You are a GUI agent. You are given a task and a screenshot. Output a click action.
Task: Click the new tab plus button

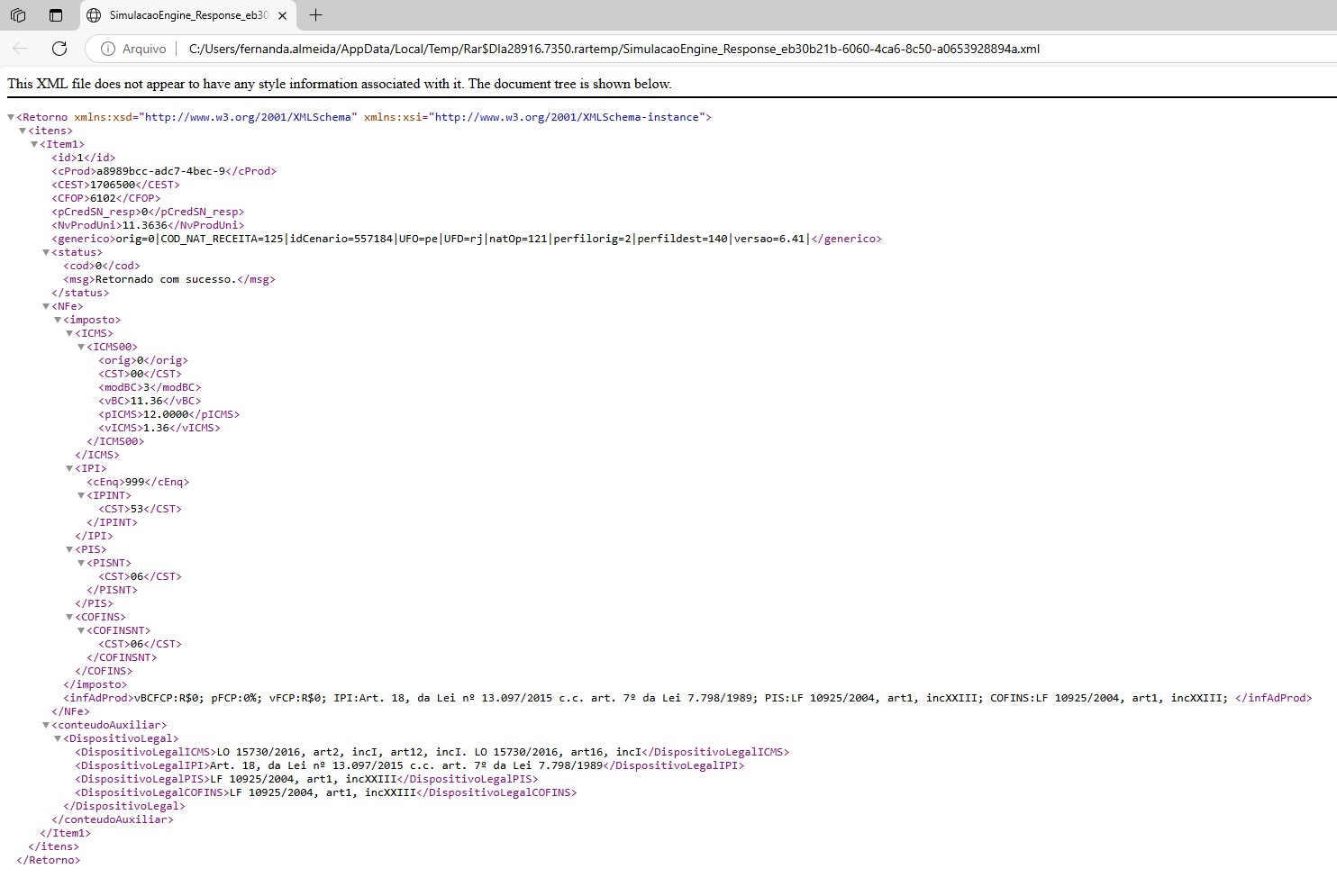click(x=315, y=15)
